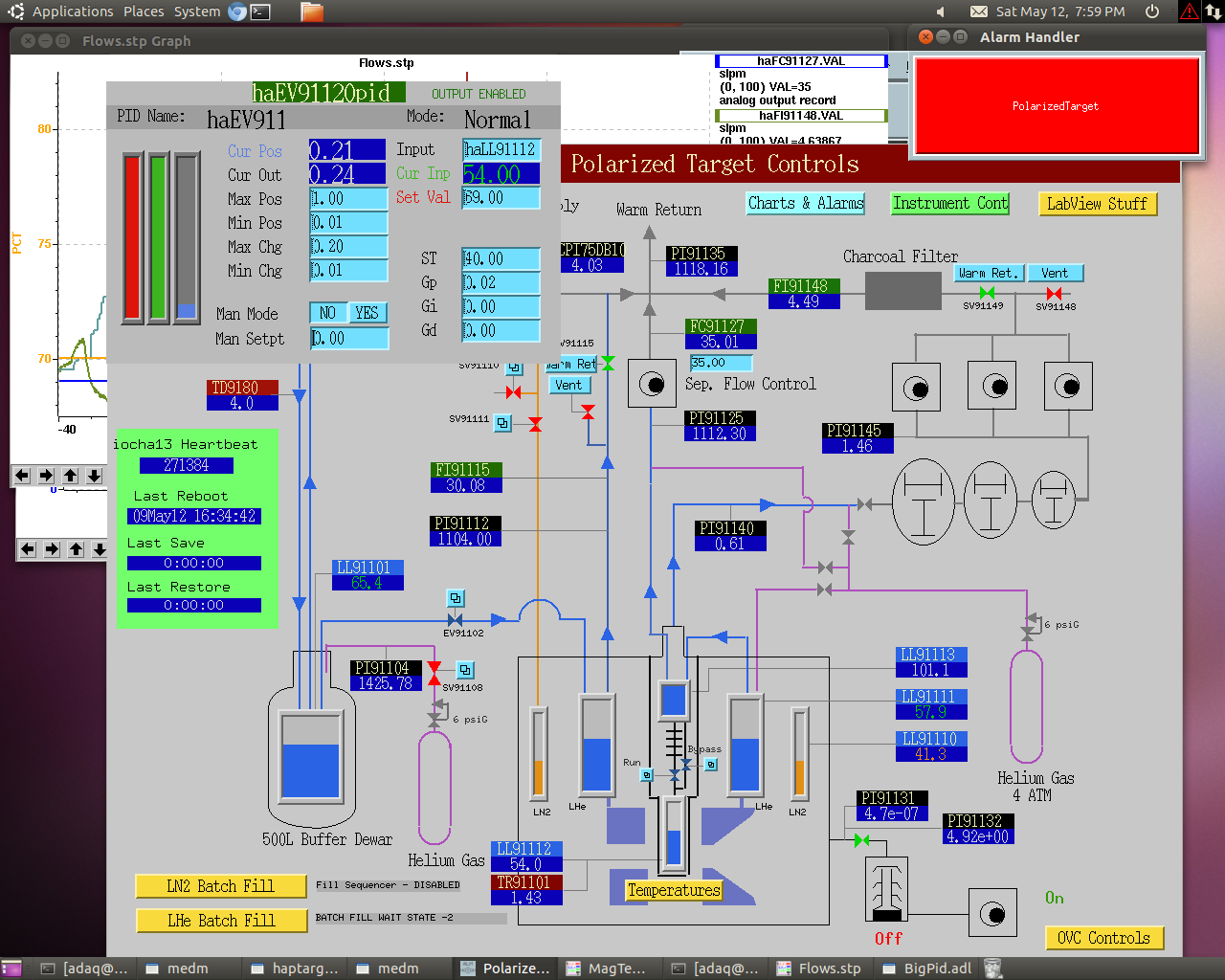Click the PI91135 pressure readout
The height and width of the screenshot is (980, 1225).
pyautogui.click(x=701, y=261)
